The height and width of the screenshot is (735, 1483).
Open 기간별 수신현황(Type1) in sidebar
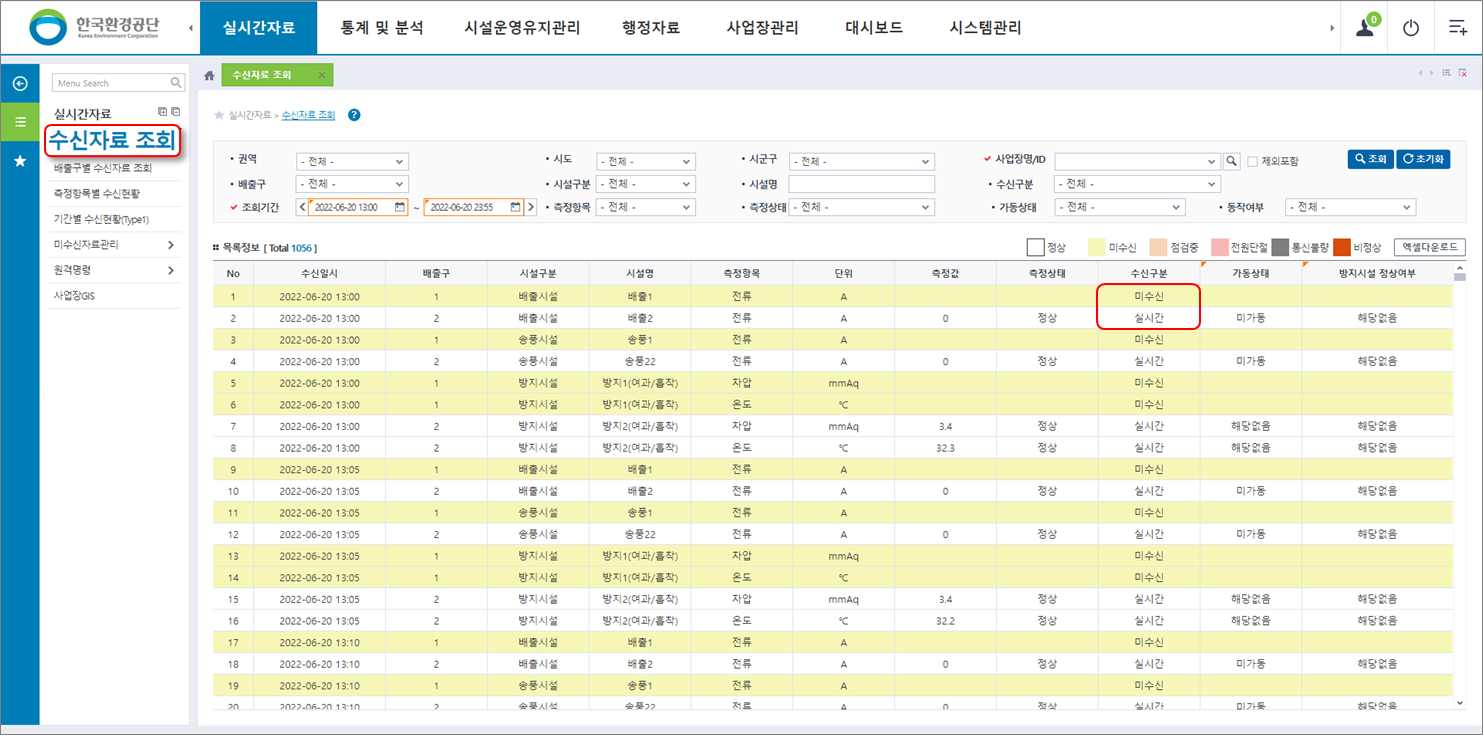(x=101, y=219)
